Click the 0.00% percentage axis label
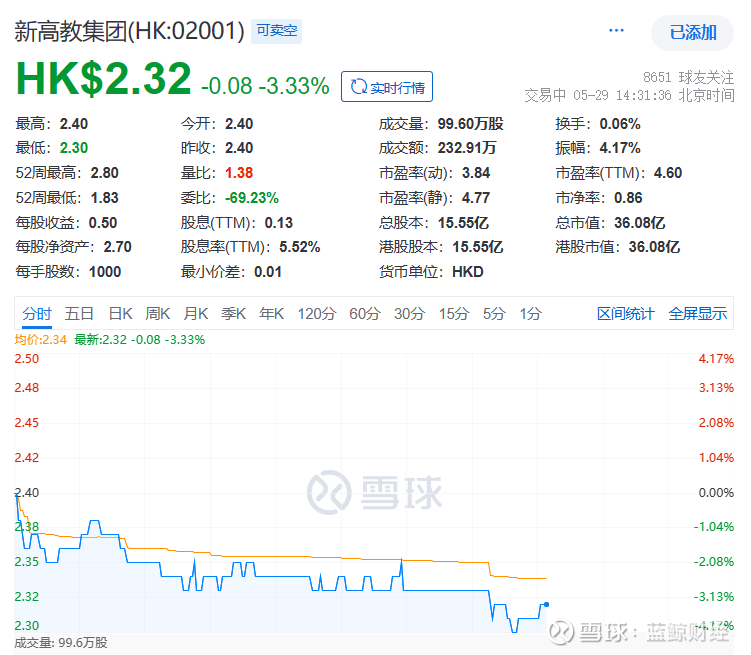Screen dimensions: 751x655 click(x=716, y=493)
